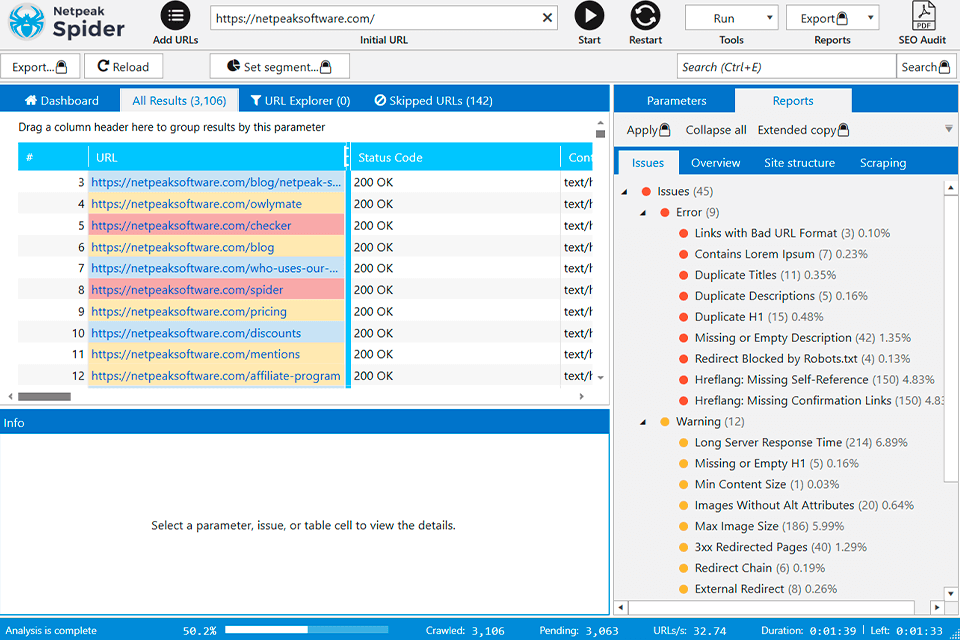Viewport: 960px width, 640px height.
Task: Open the Scraping sub-tab
Action: point(883,163)
